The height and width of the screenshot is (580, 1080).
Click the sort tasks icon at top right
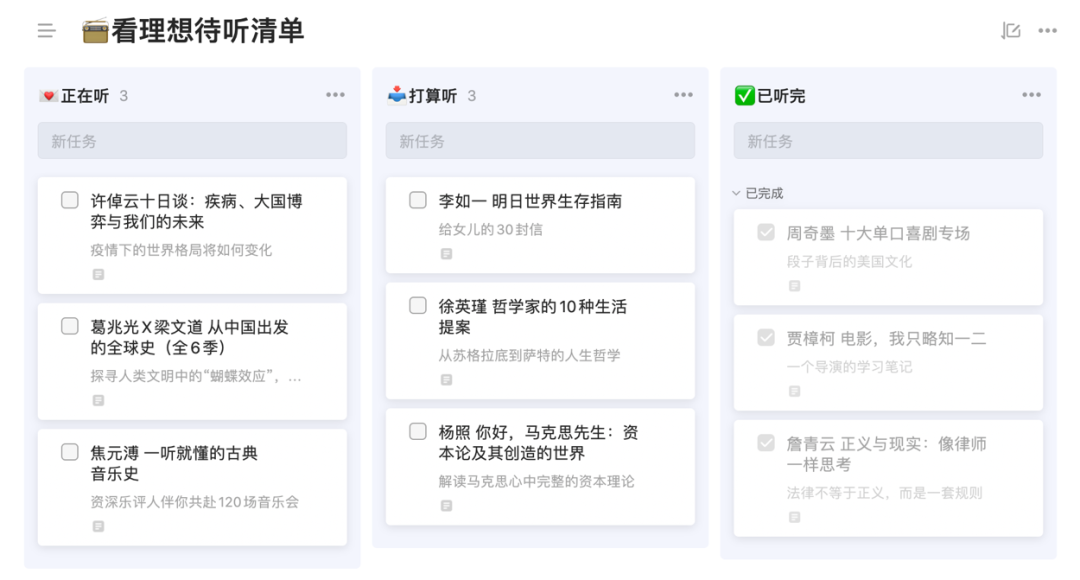pos(1011,31)
